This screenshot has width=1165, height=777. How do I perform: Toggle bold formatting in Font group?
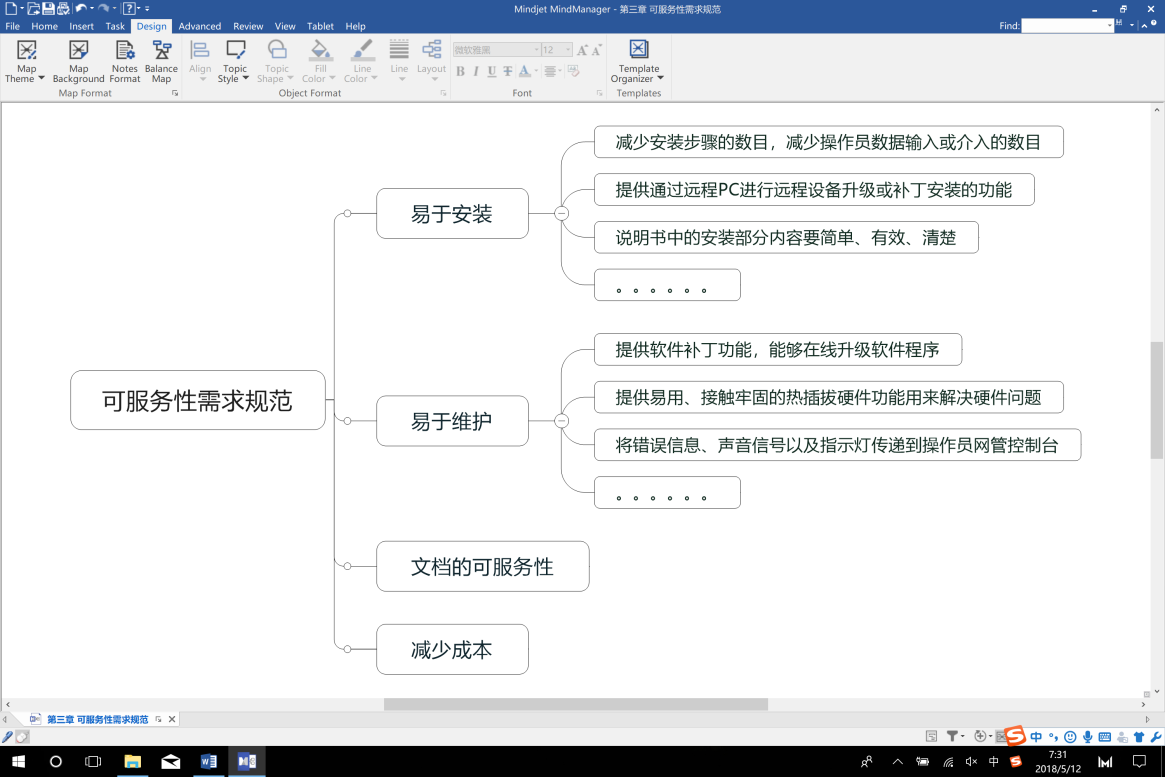pos(460,71)
